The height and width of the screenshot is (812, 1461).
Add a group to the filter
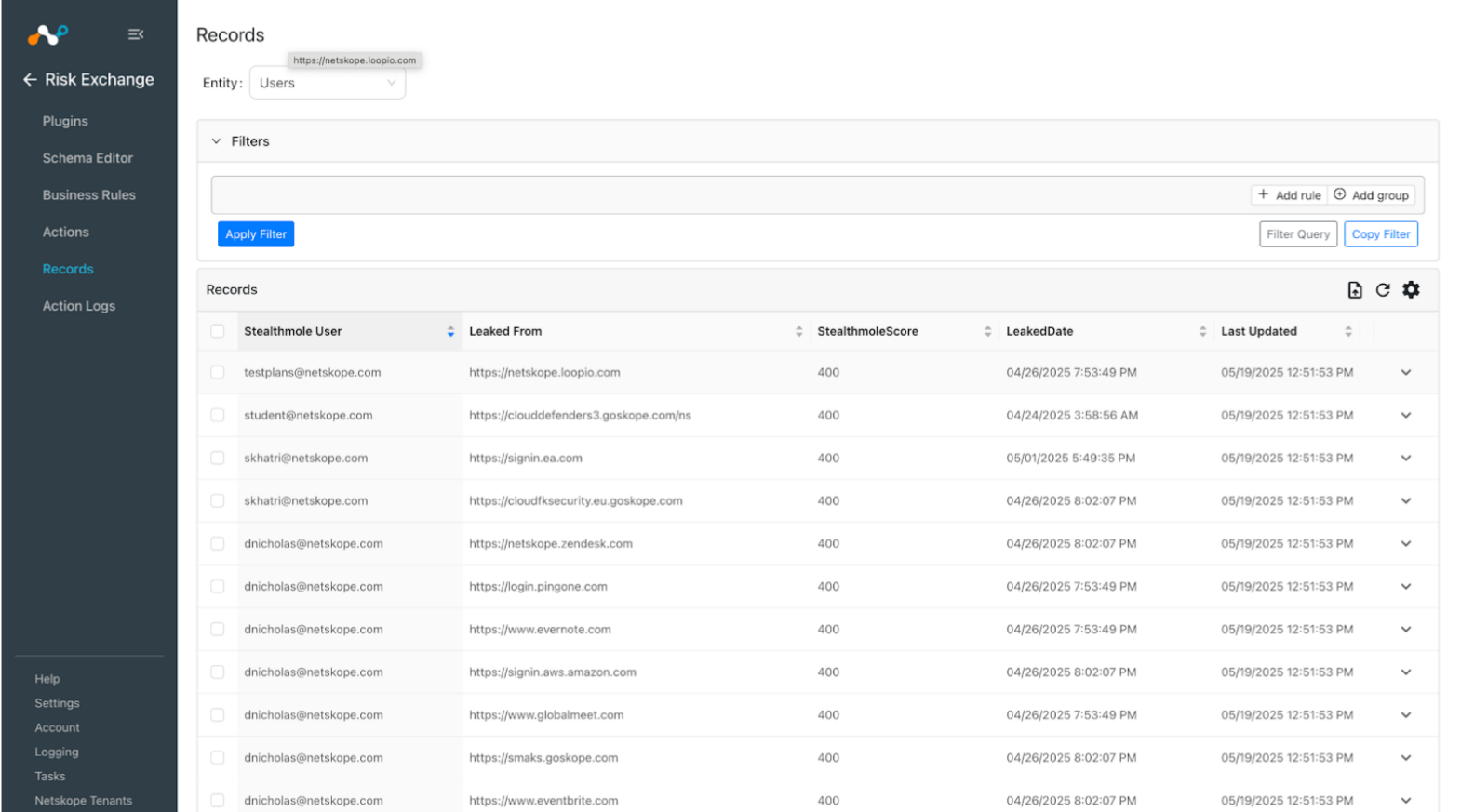1372,195
